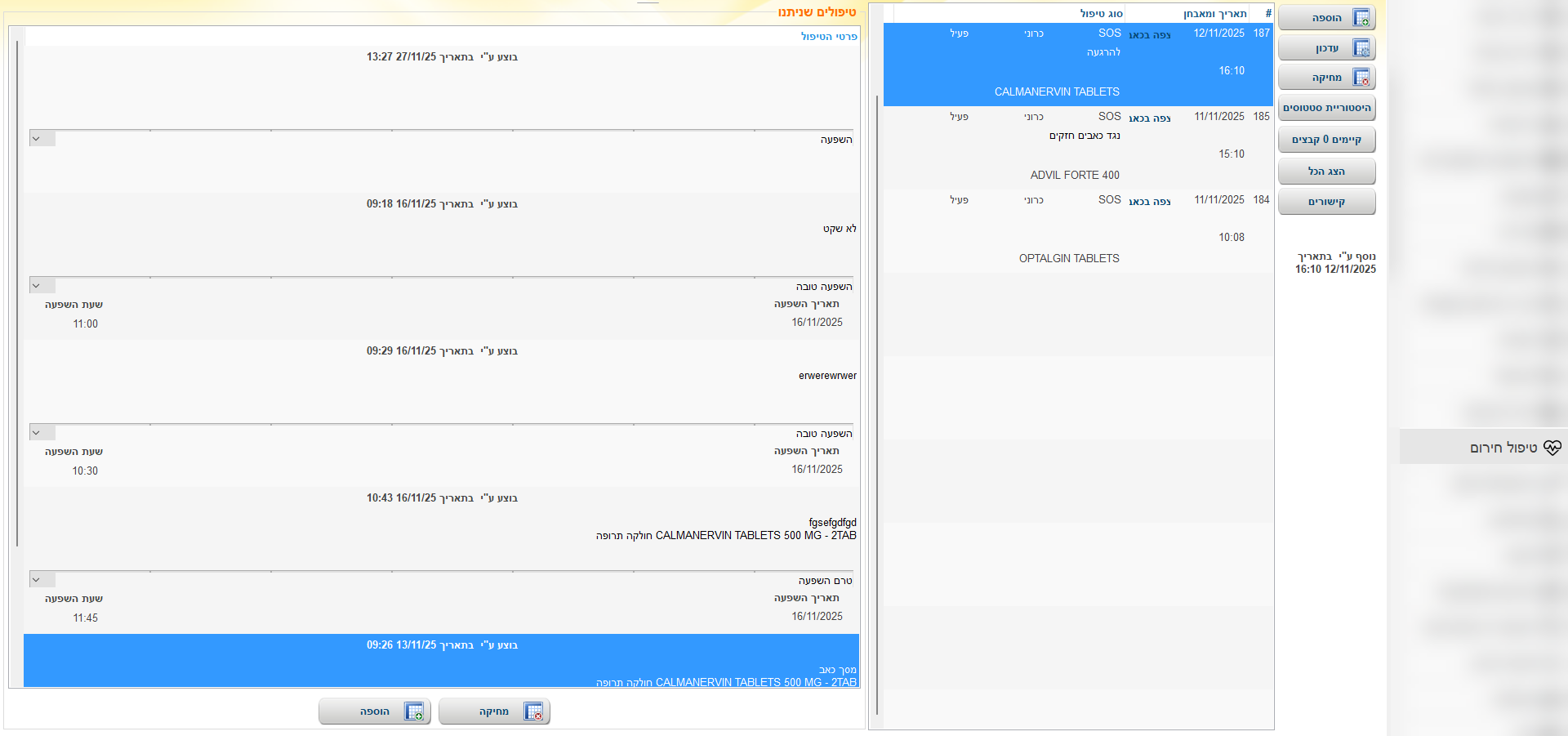Collapse the השפעה טובה section with time 10:30

[36, 433]
